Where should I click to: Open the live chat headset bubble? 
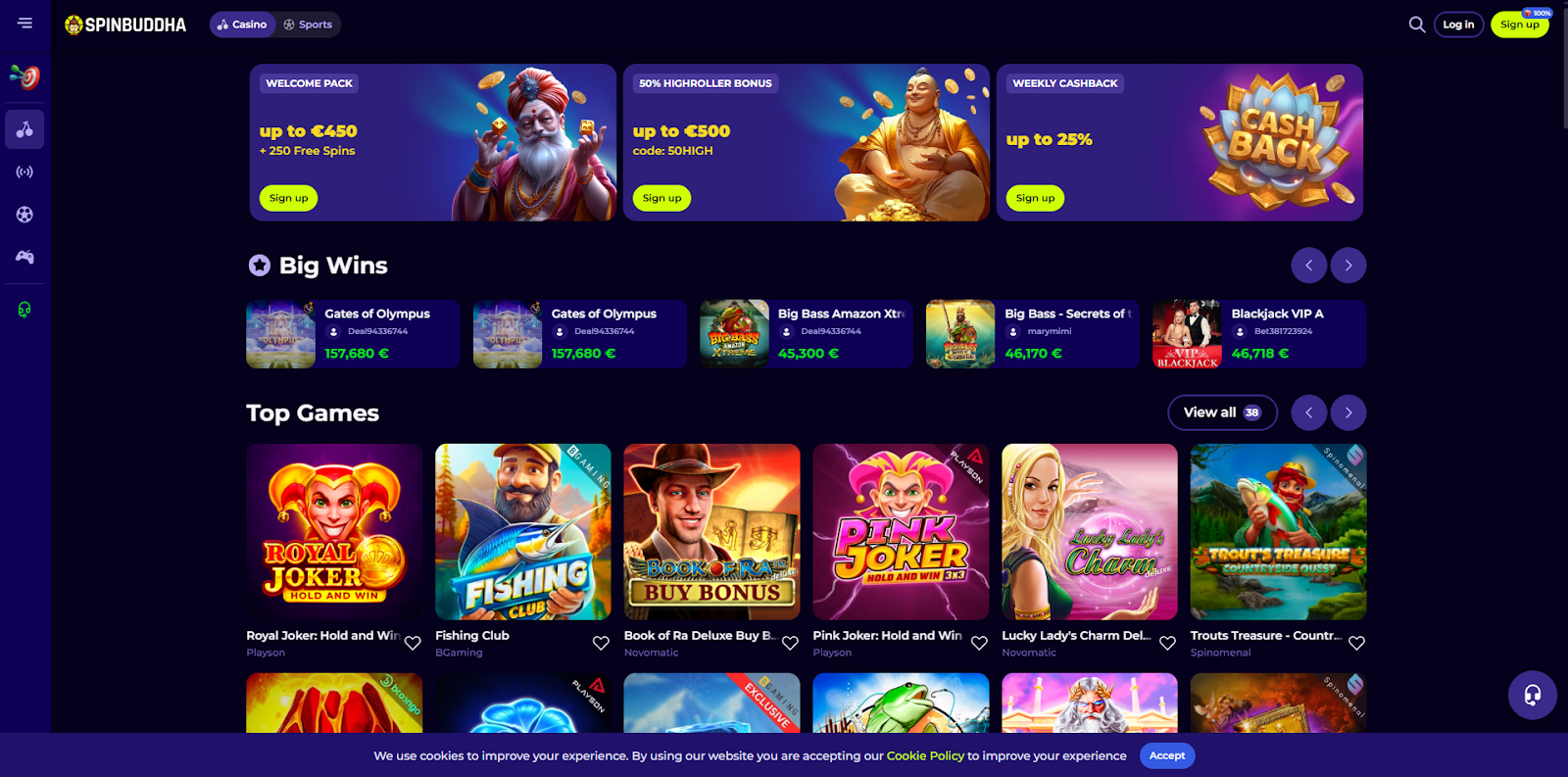pos(1533,695)
